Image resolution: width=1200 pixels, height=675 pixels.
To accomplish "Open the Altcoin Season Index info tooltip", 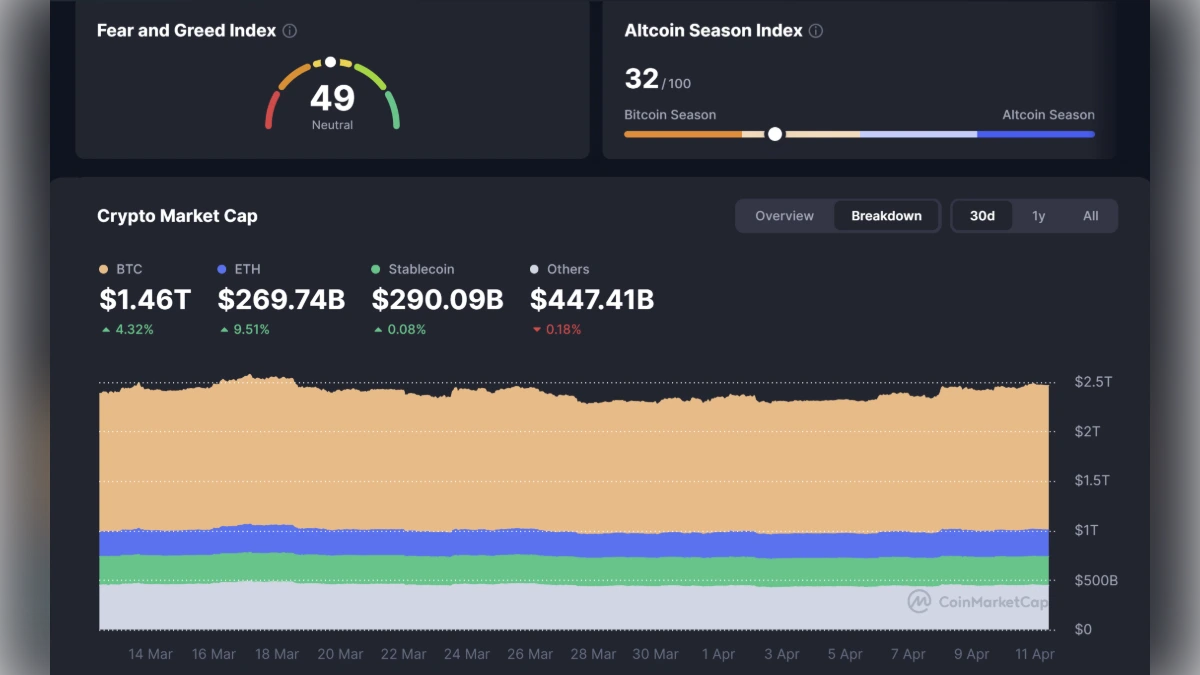I will 815,31.
